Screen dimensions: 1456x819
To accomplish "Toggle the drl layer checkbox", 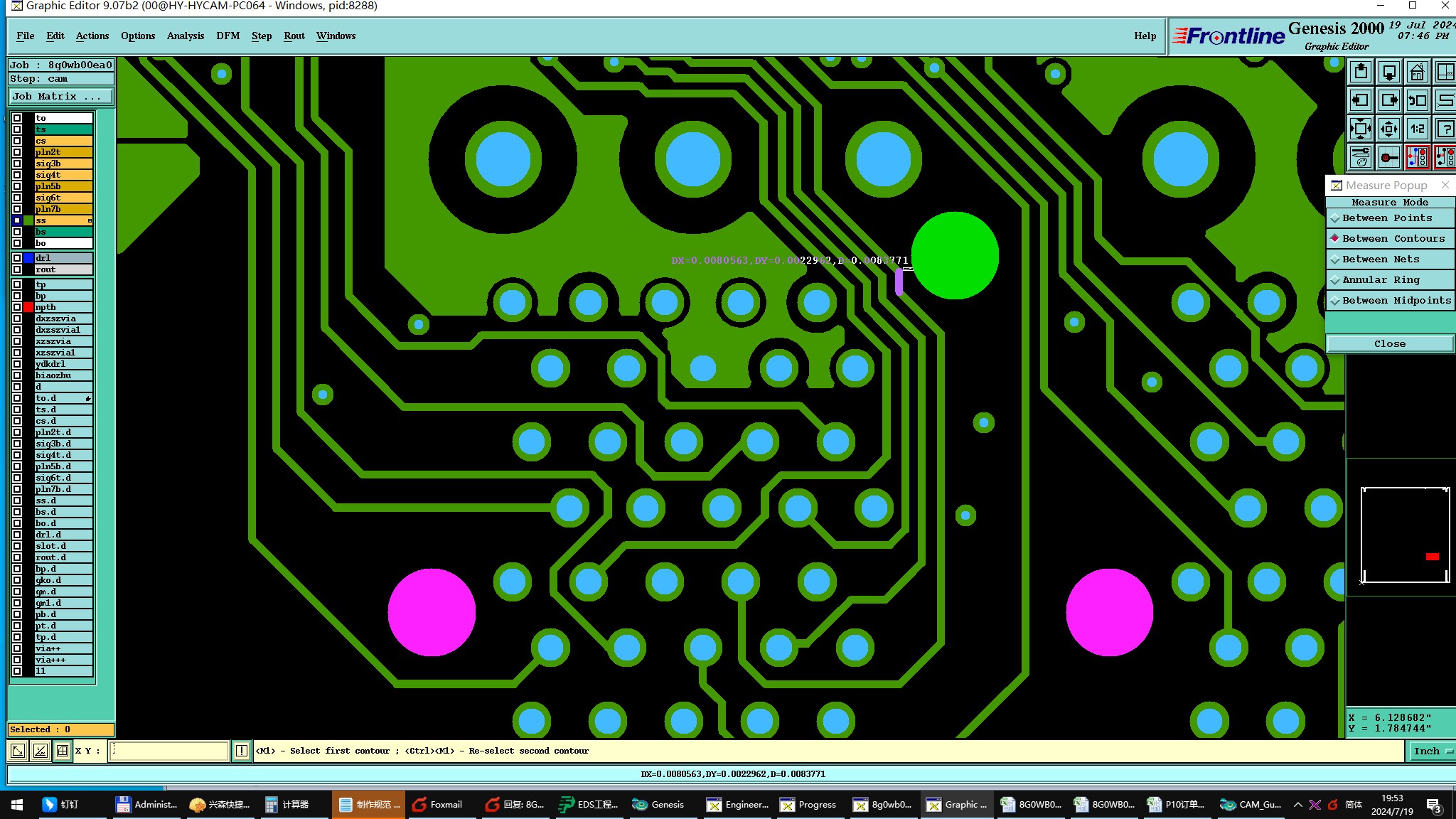I will tap(17, 258).
